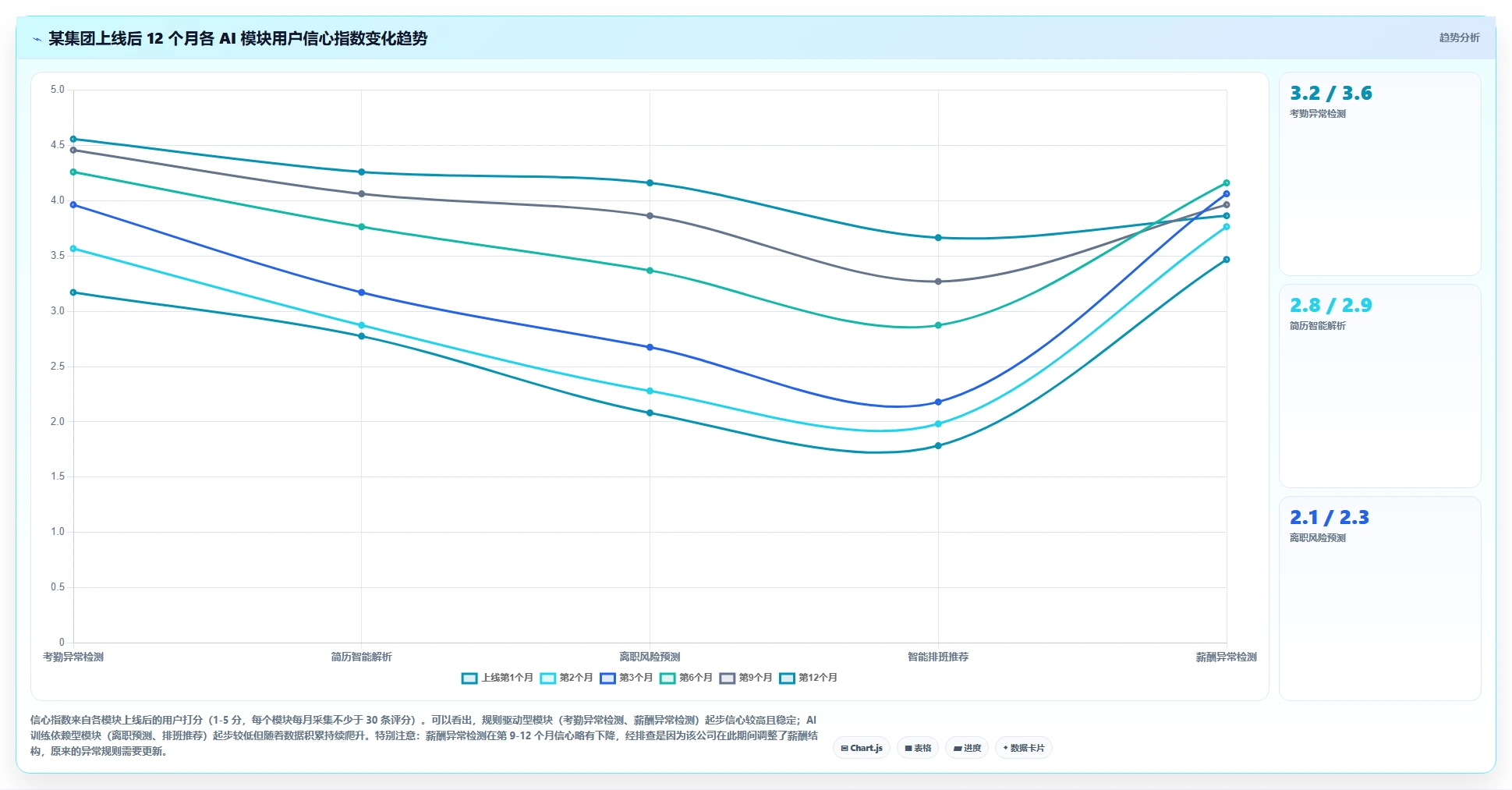The height and width of the screenshot is (790, 1512).
Task: Click the 第12个月 legend color box
Action: (788, 678)
